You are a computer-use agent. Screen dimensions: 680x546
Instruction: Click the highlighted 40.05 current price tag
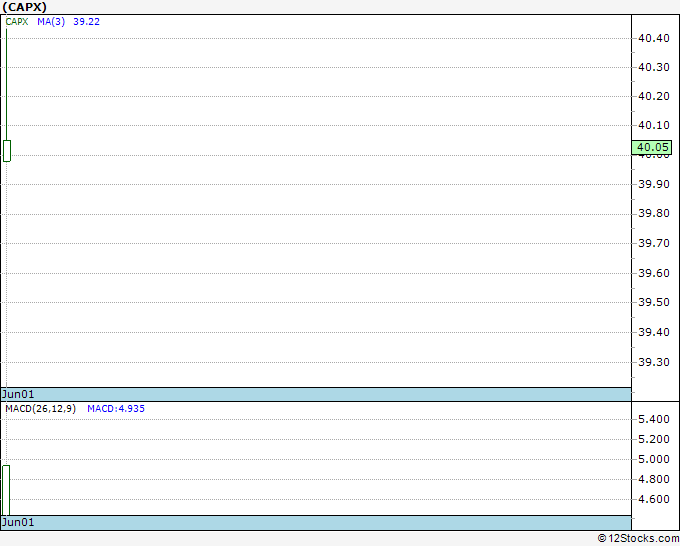tap(652, 147)
